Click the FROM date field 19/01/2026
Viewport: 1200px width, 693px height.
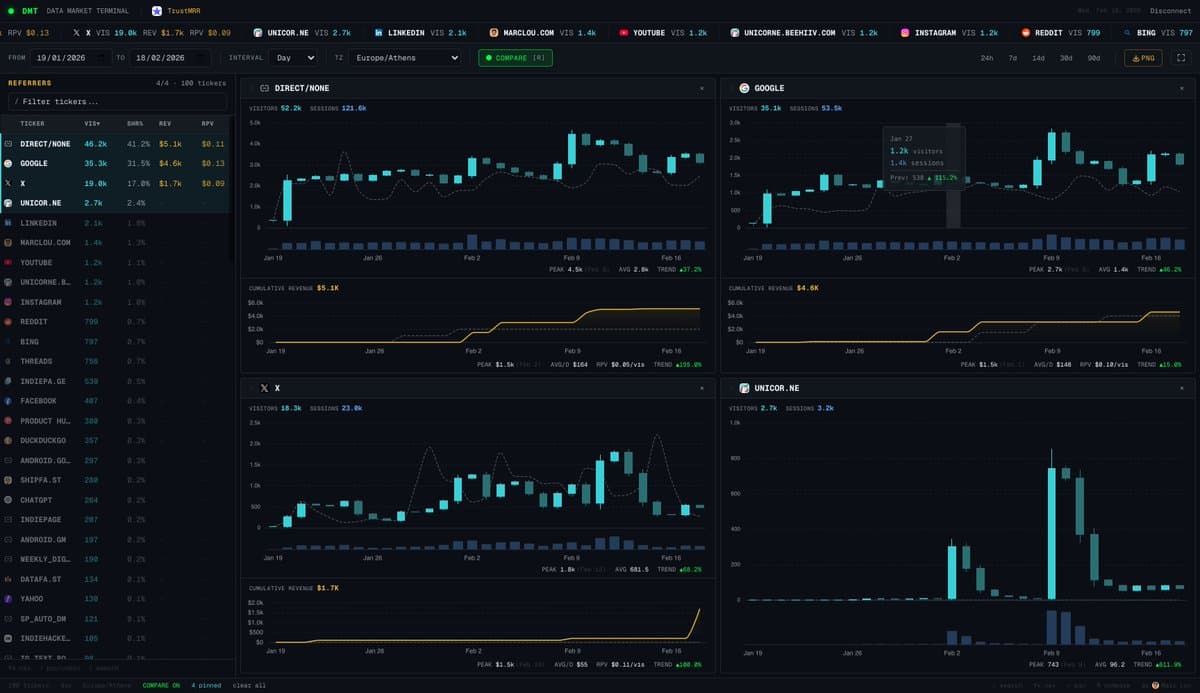pyautogui.click(x=70, y=58)
